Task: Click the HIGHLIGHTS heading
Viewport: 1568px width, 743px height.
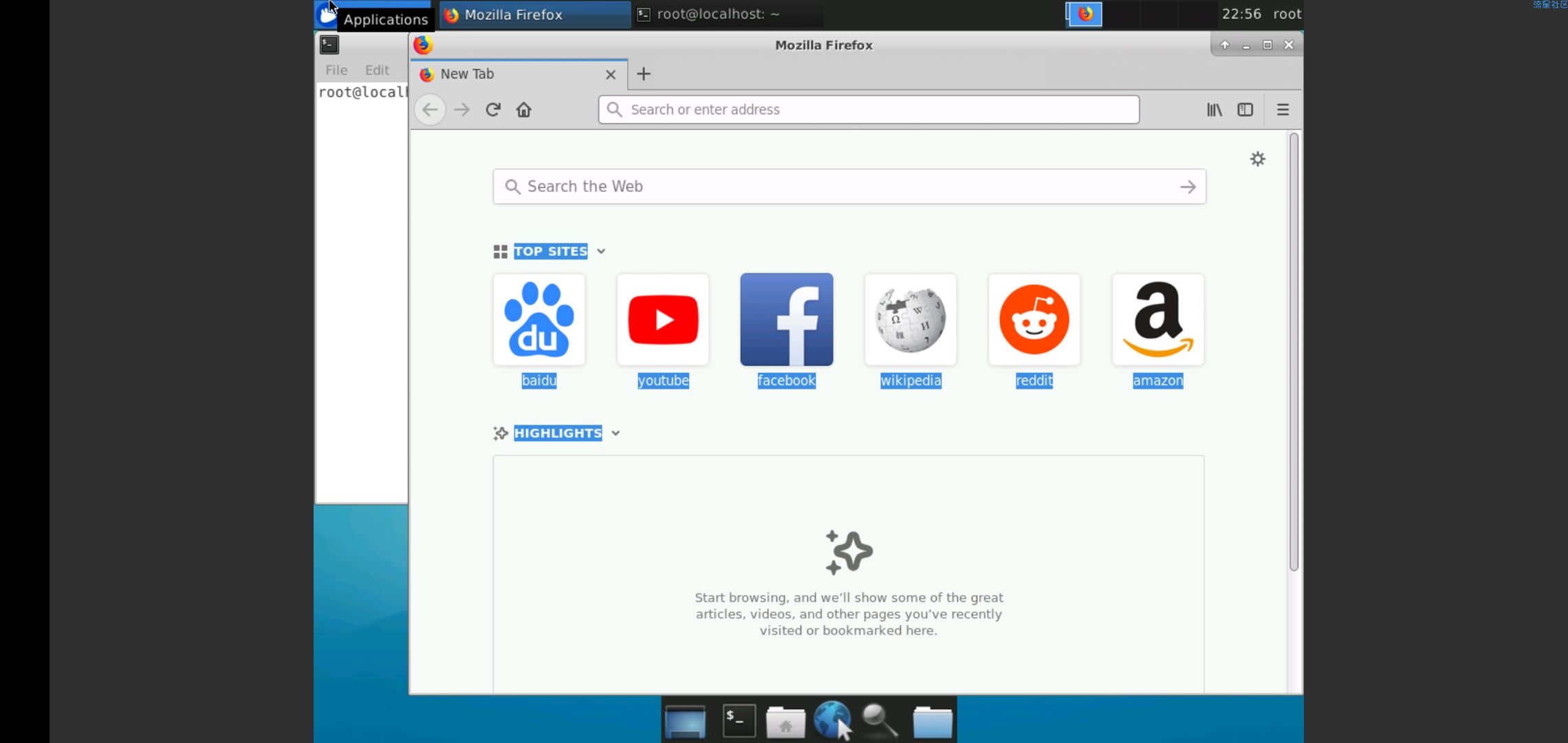Action: point(558,433)
